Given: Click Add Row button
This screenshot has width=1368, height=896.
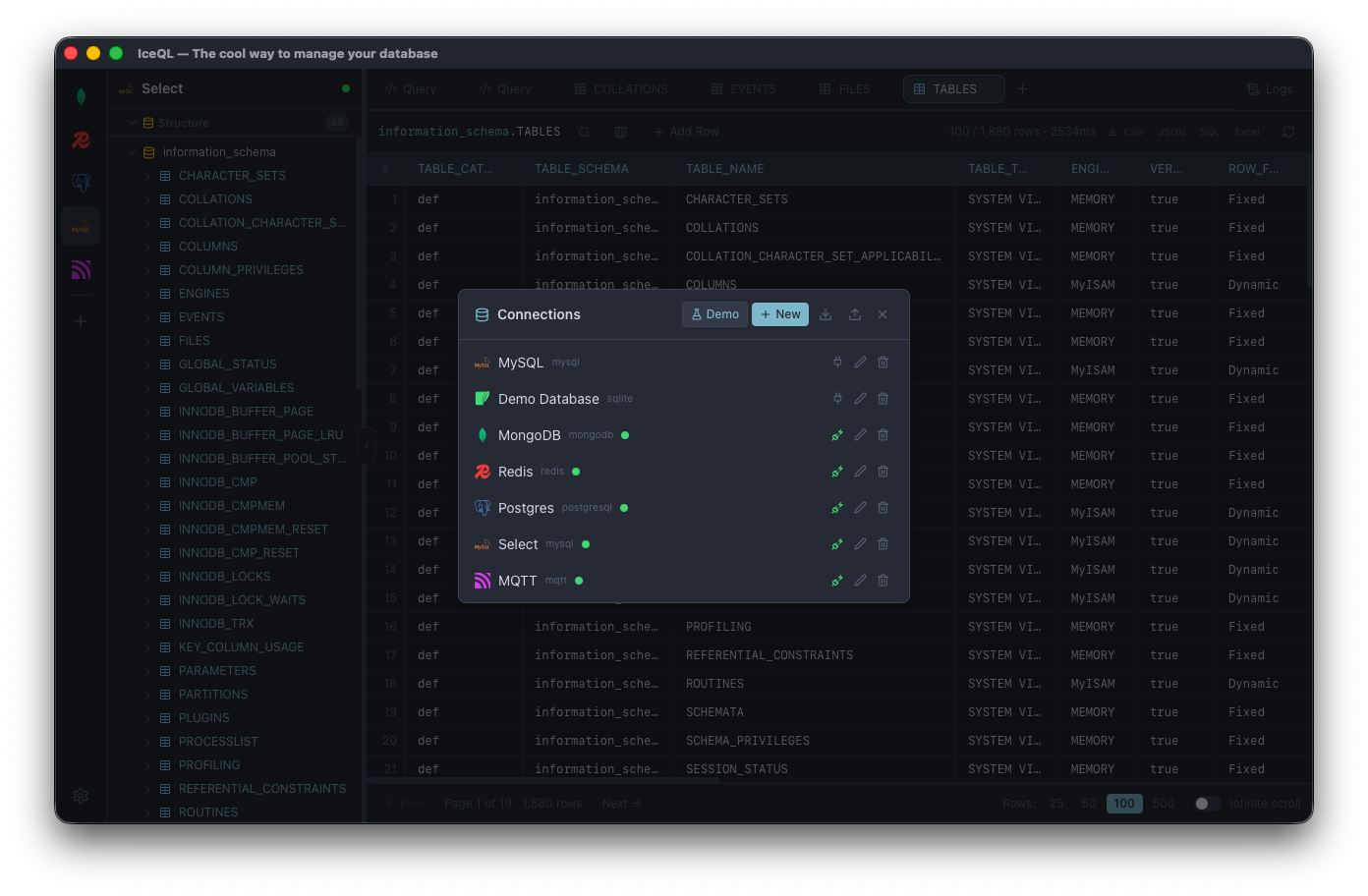Looking at the screenshot, I should click(x=686, y=132).
